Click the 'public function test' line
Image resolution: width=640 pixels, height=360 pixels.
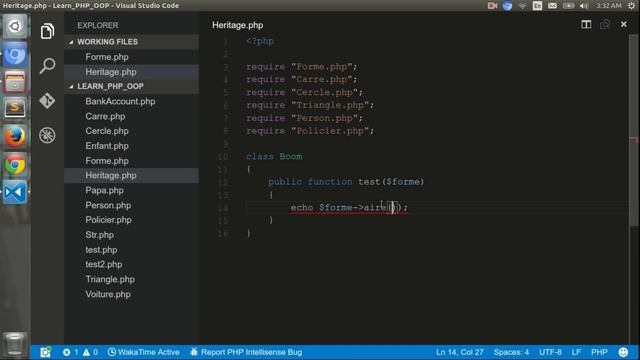point(346,182)
